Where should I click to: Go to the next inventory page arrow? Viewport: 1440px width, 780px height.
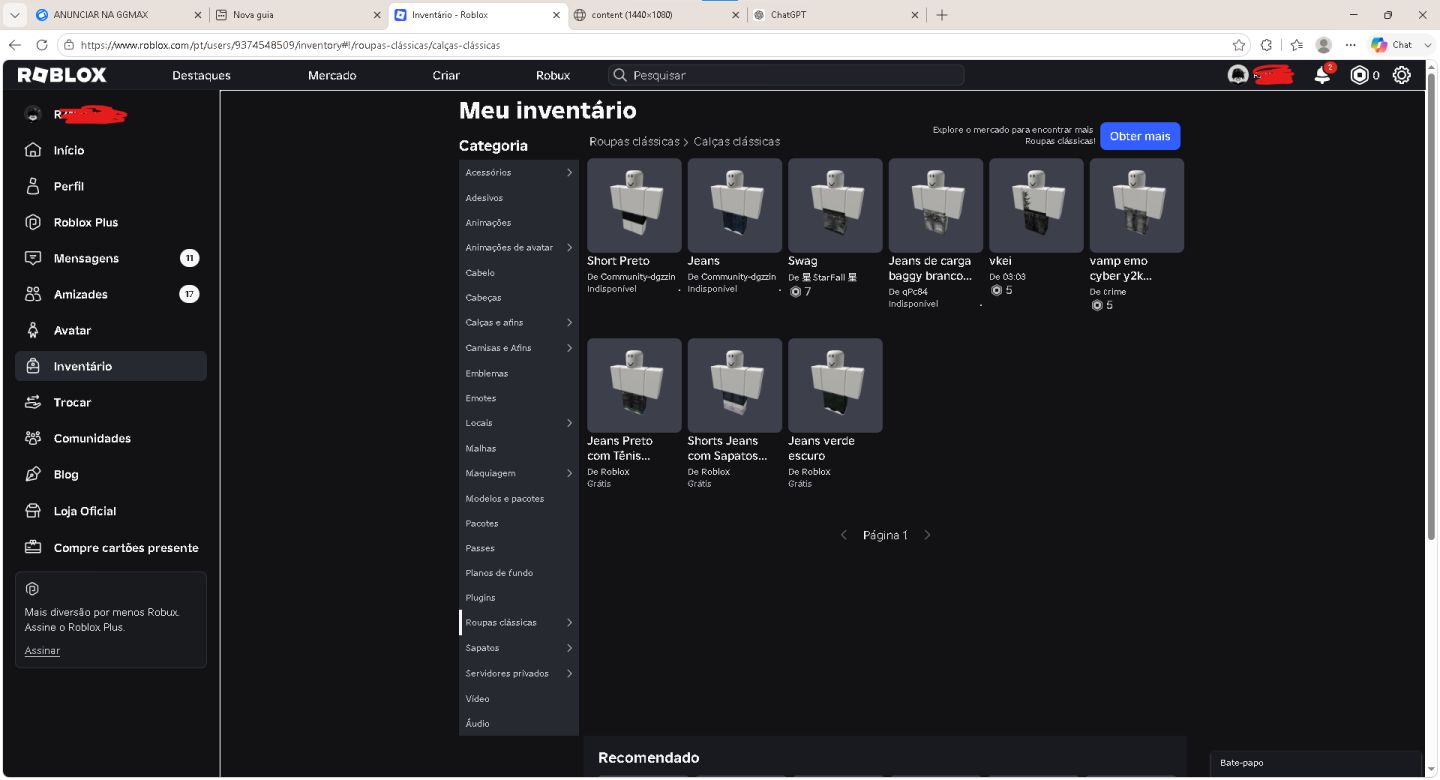(x=927, y=535)
